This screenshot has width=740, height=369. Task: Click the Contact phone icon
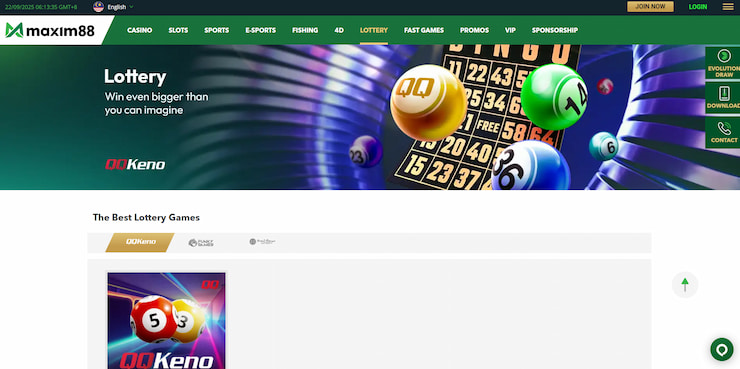point(723,128)
